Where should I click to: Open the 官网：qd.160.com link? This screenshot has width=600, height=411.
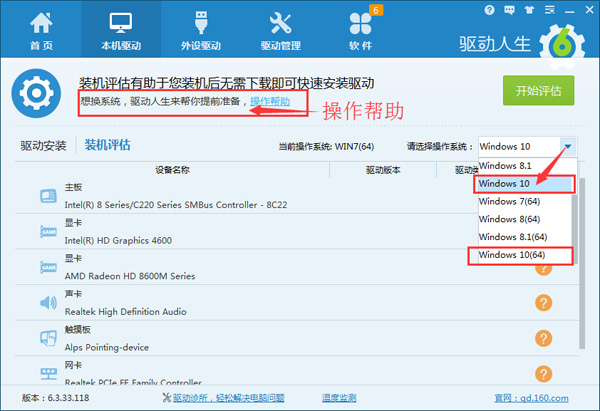[x=532, y=398]
